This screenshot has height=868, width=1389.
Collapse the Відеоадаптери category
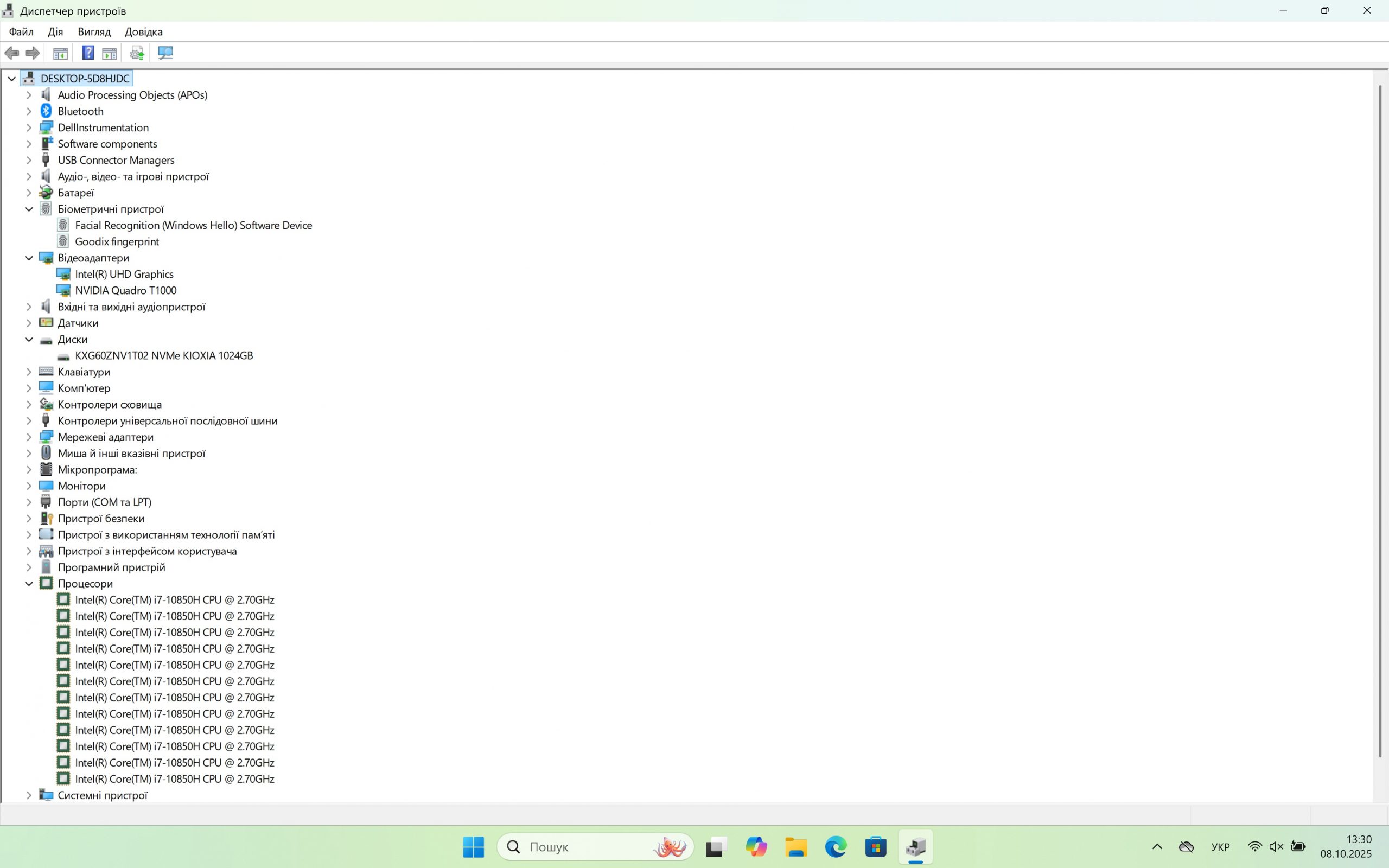tap(29, 258)
